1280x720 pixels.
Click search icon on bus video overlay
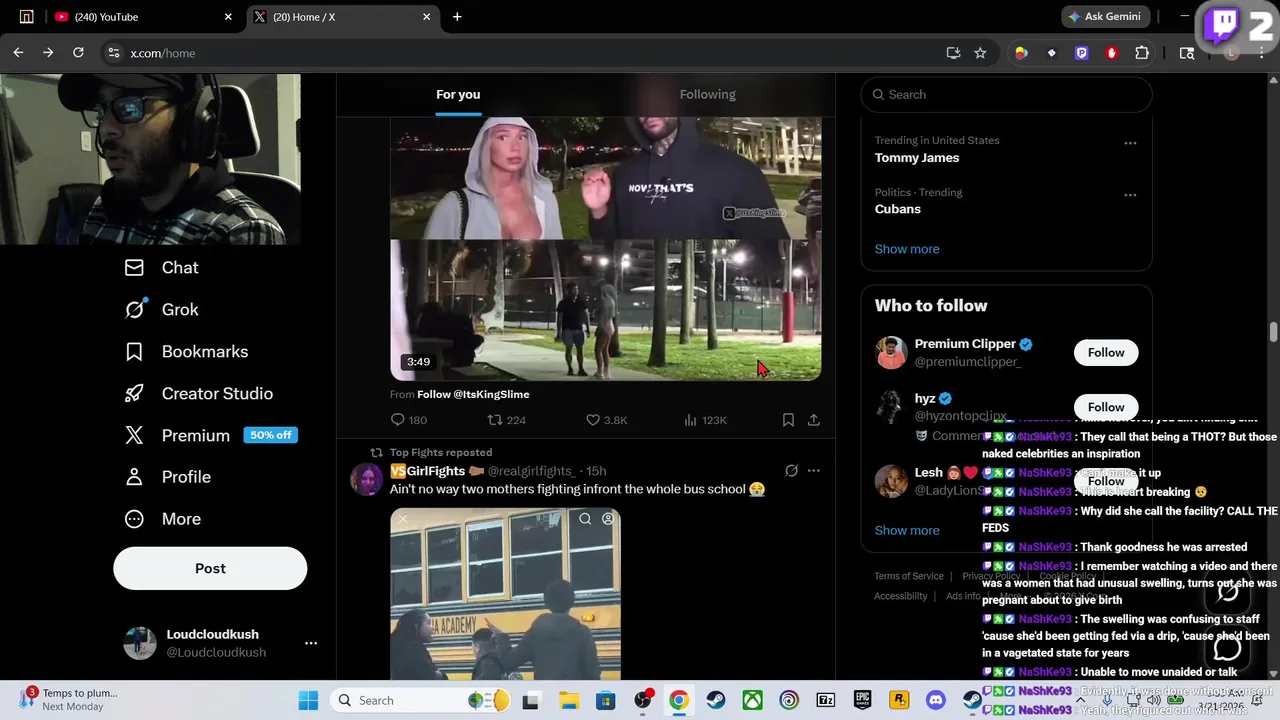coord(585,519)
